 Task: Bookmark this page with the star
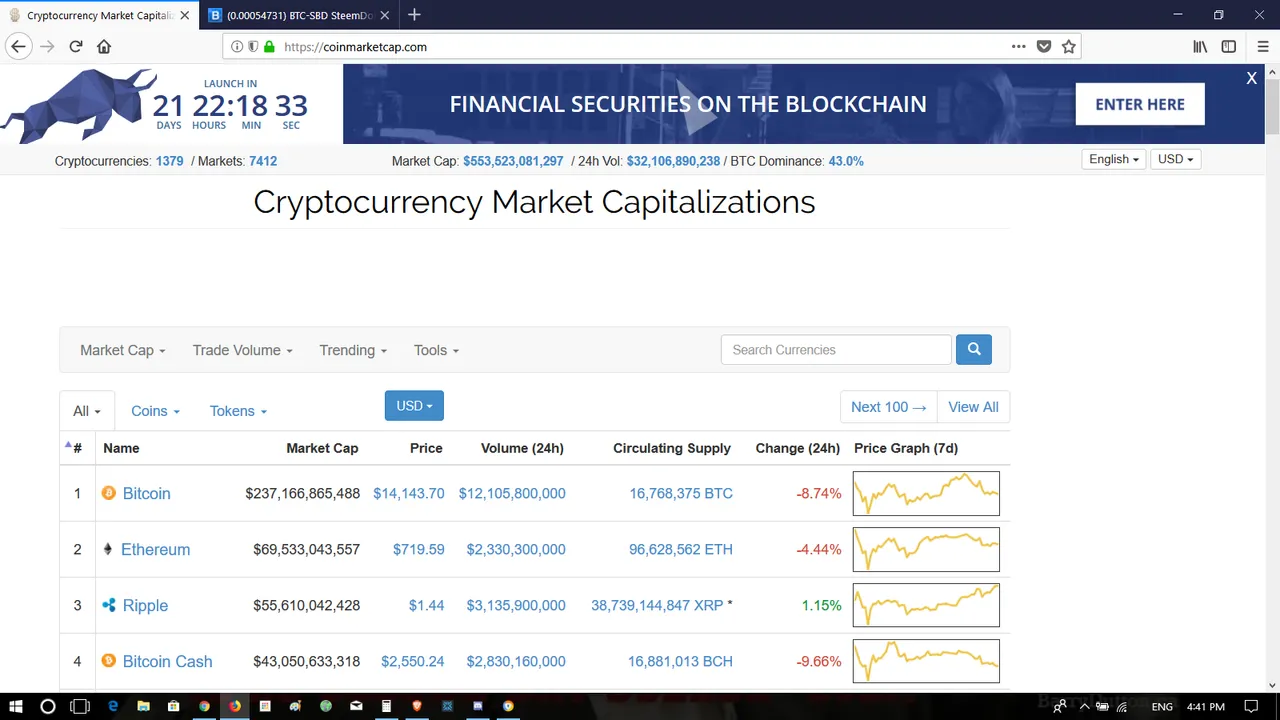1068,46
